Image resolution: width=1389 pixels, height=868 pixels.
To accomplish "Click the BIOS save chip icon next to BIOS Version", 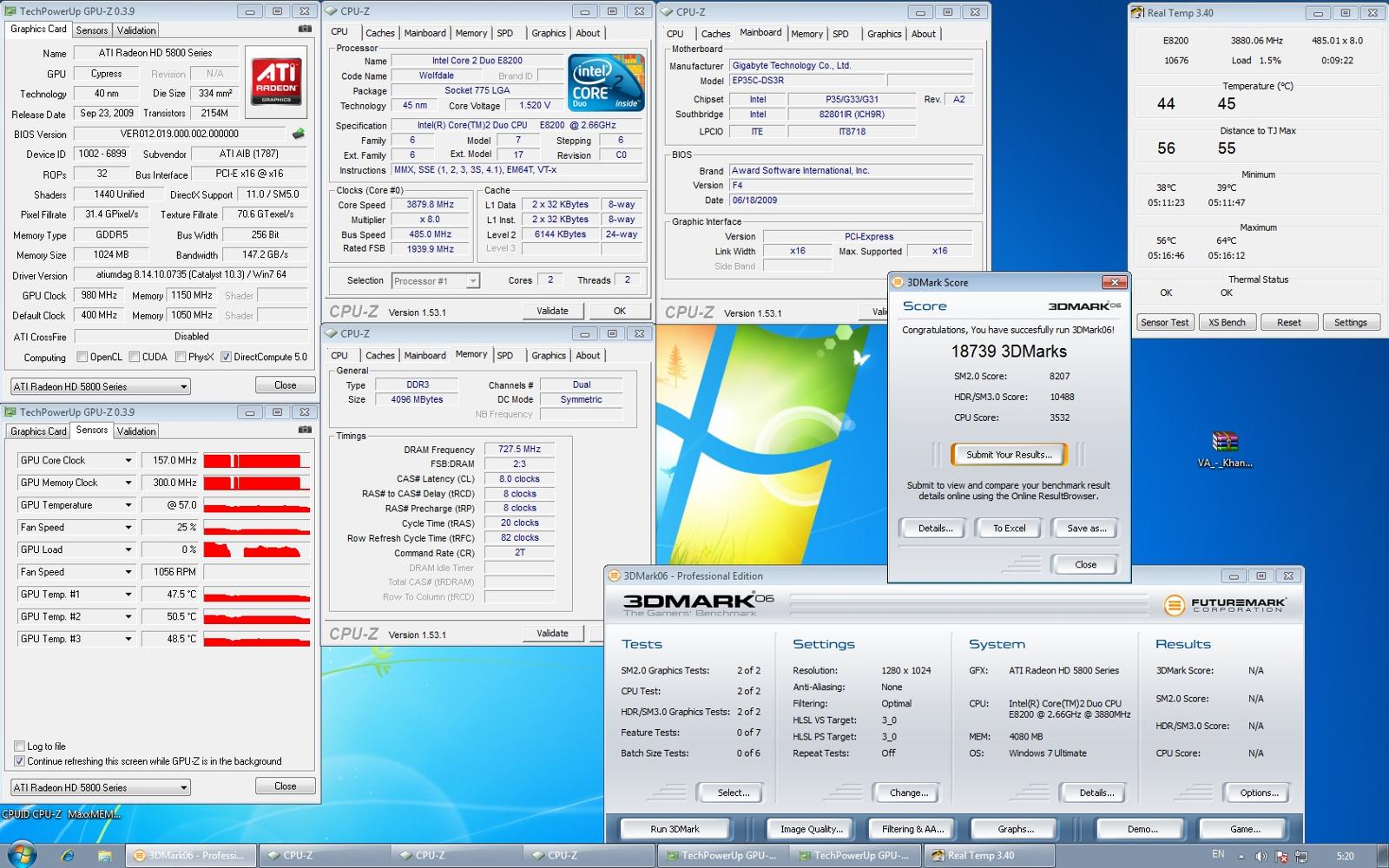I will [x=298, y=134].
